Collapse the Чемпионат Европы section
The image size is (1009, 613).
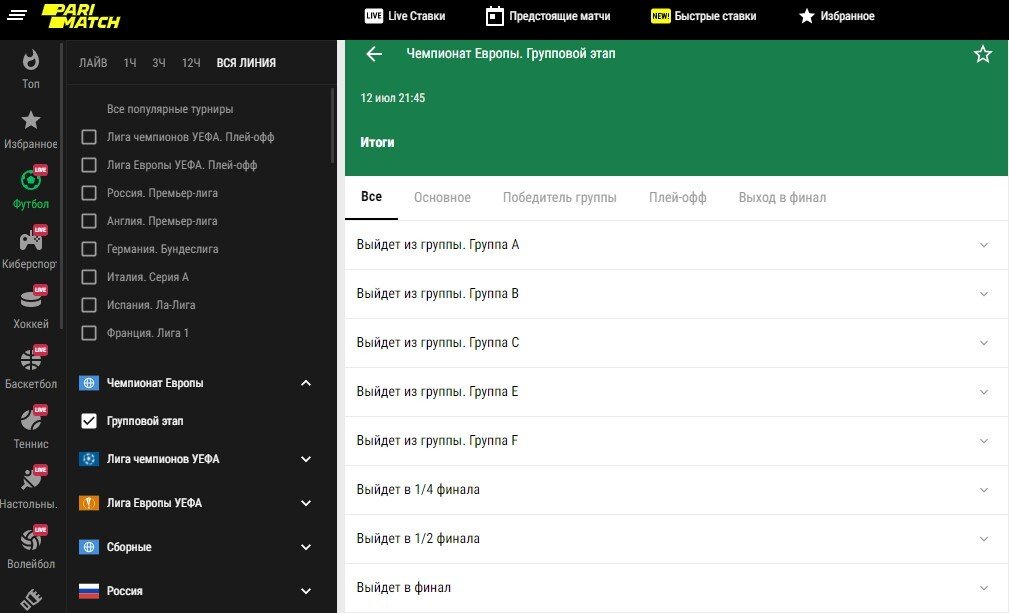click(x=306, y=383)
